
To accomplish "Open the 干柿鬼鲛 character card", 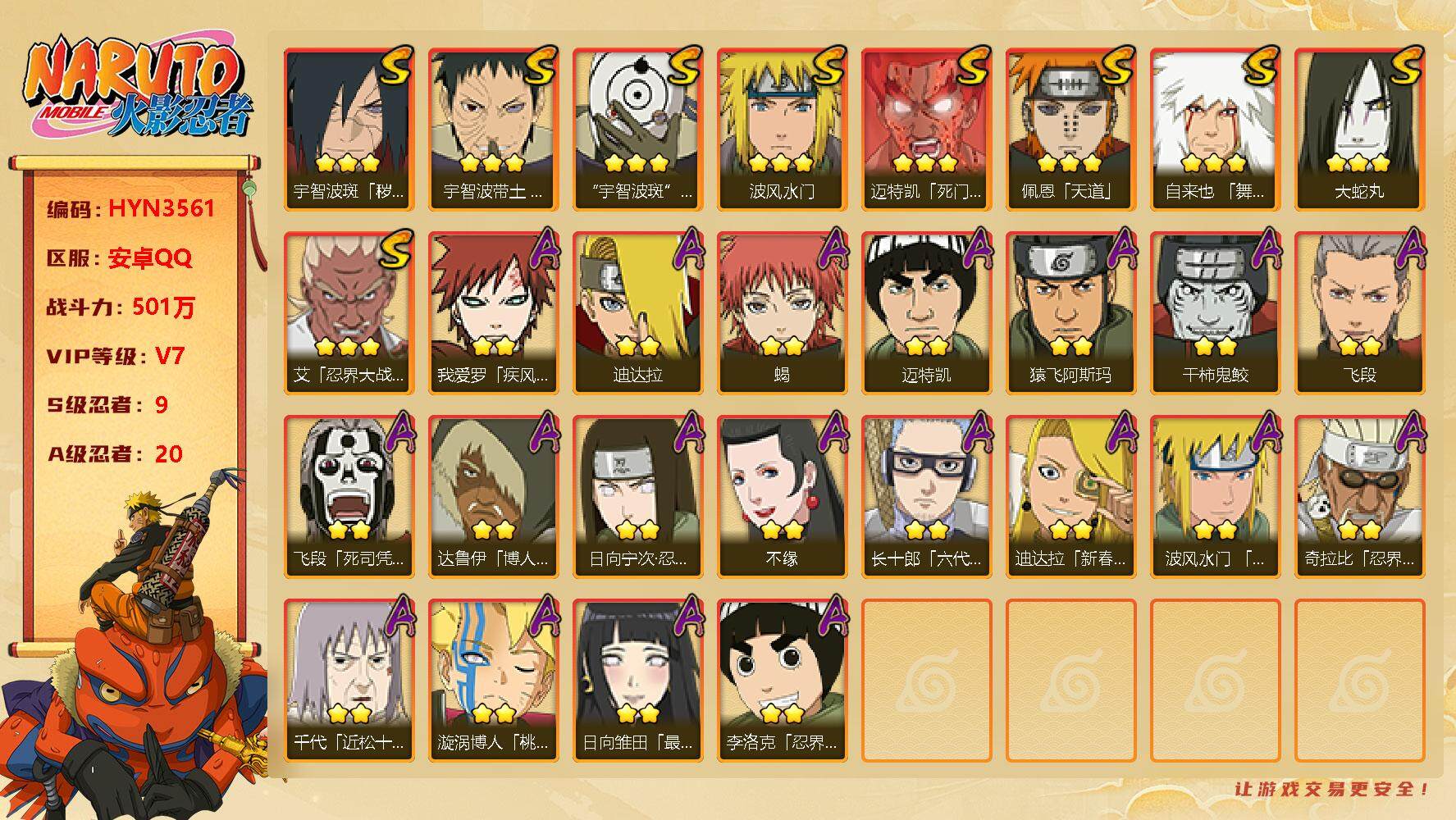I will pyautogui.click(x=1215, y=313).
